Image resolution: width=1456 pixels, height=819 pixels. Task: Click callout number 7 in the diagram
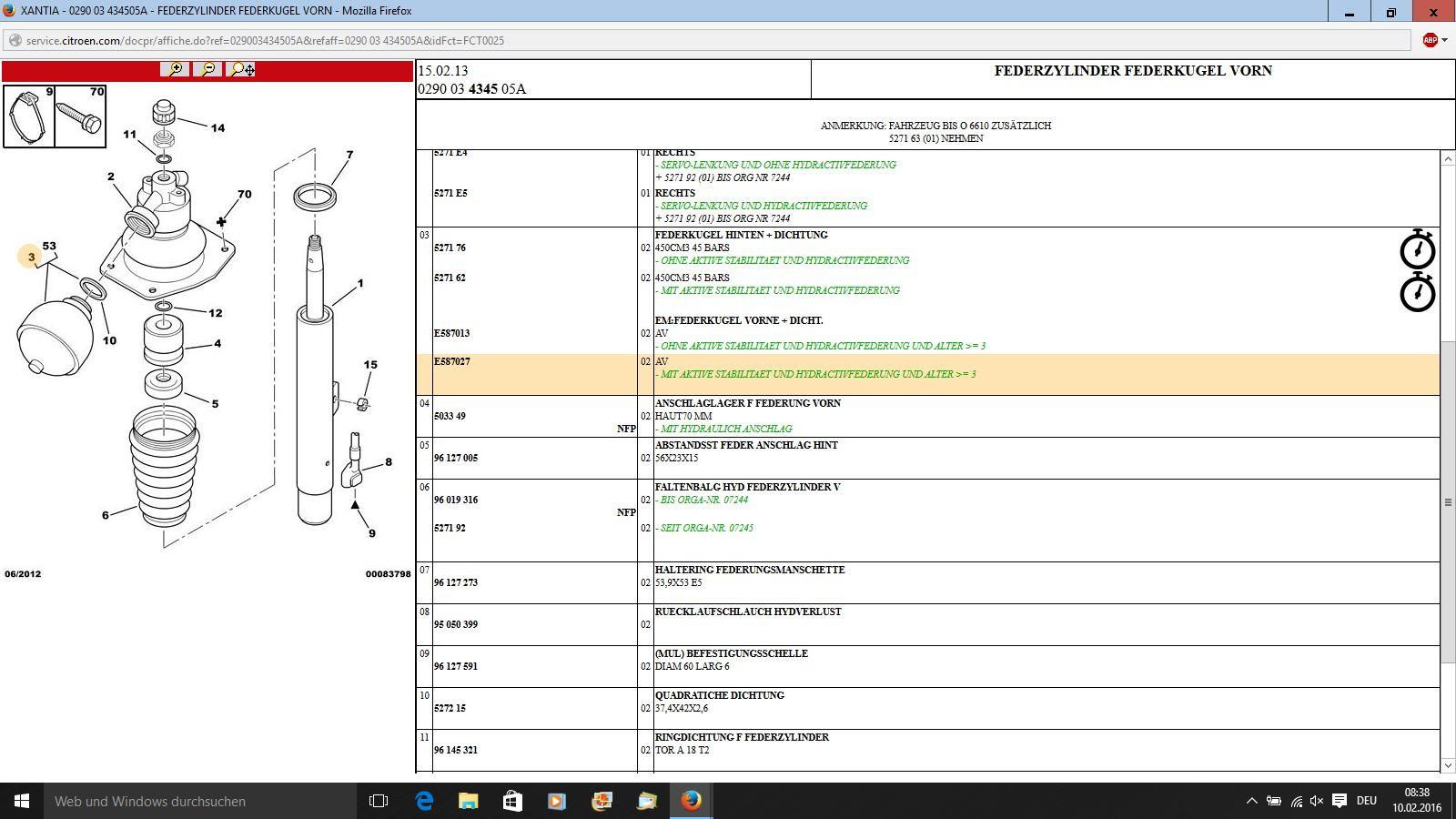tap(349, 155)
